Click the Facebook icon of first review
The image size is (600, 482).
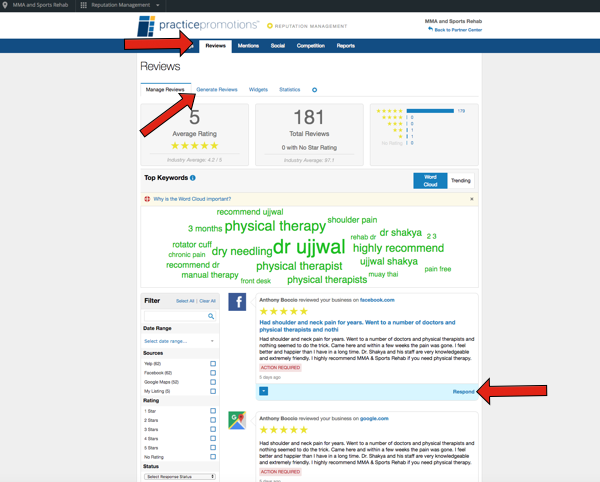click(x=237, y=302)
